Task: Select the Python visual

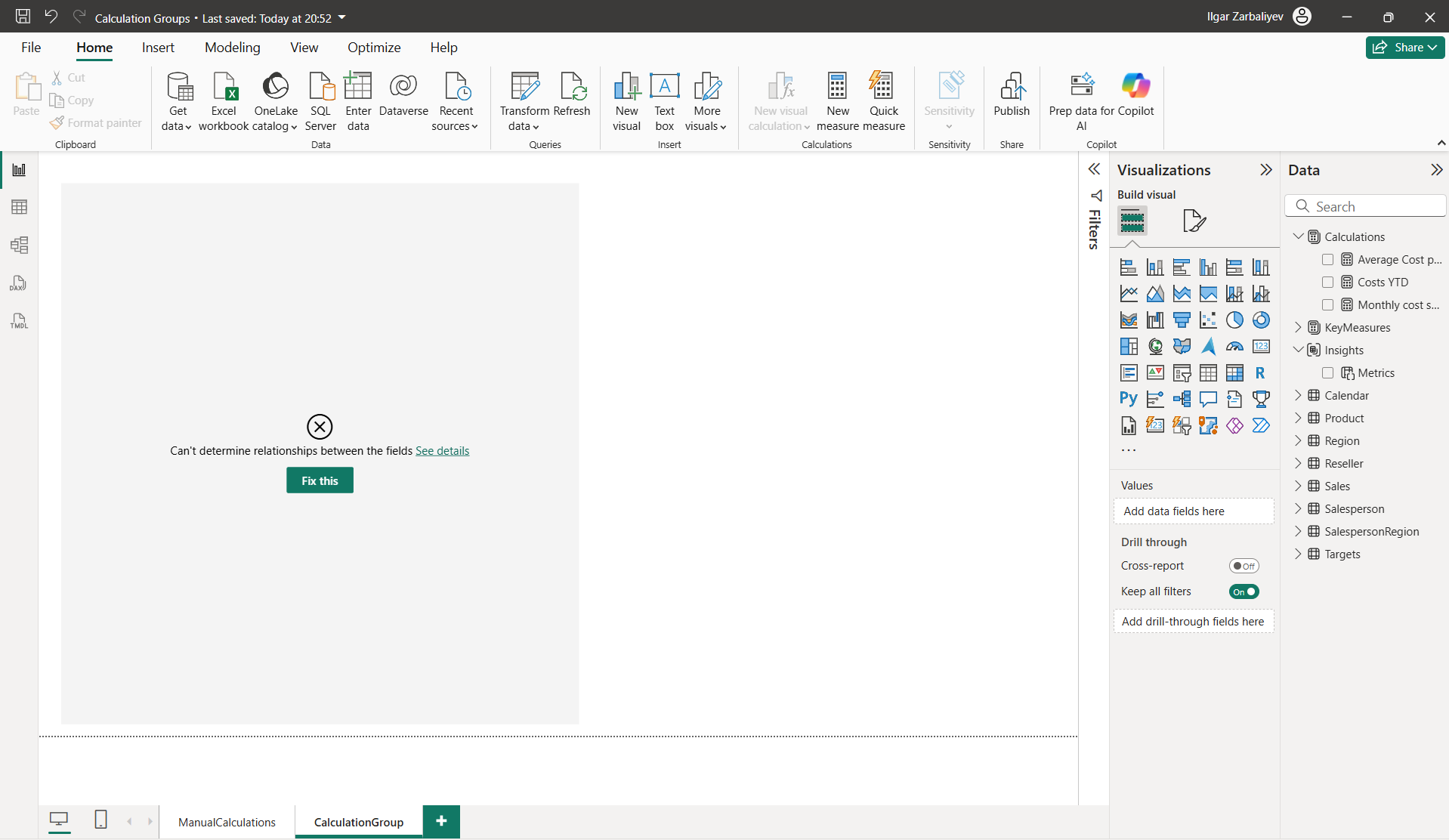Action: (1129, 399)
